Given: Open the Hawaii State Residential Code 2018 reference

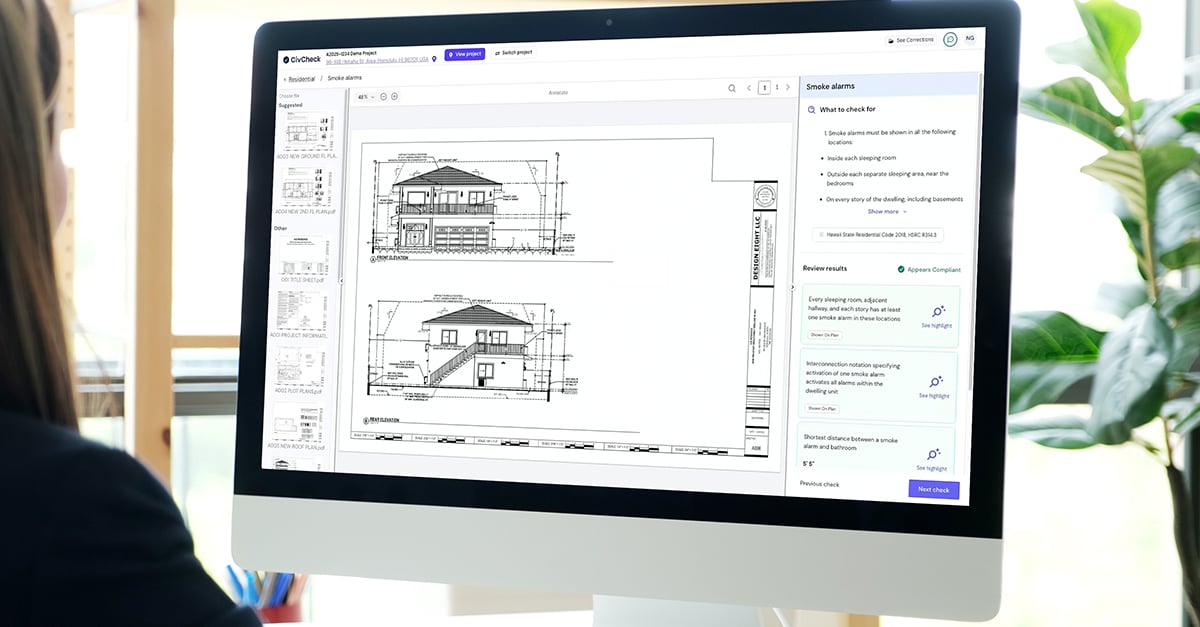Looking at the screenshot, I should 879,235.
